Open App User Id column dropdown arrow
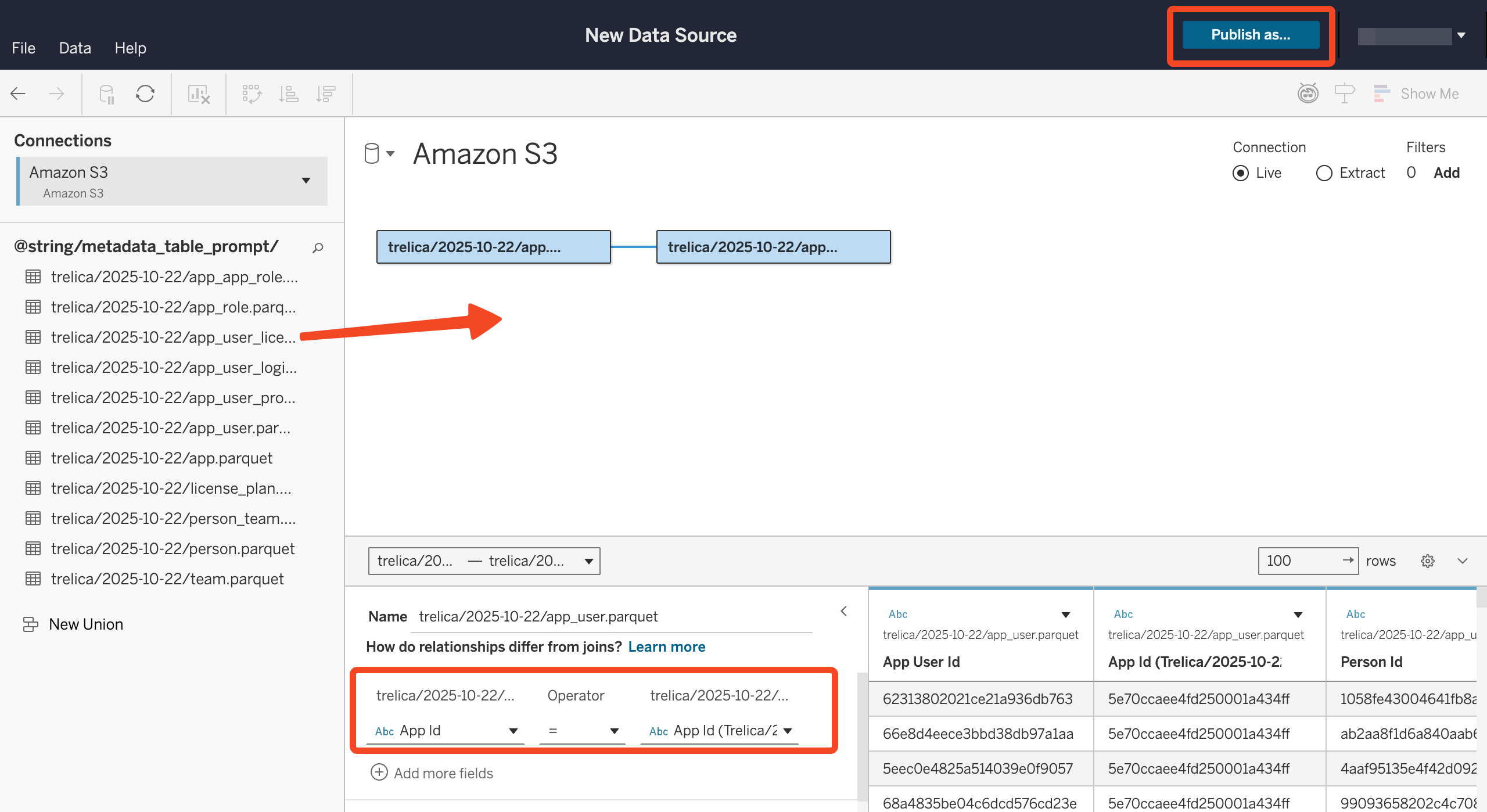The width and height of the screenshot is (1487, 812). point(1066,615)
